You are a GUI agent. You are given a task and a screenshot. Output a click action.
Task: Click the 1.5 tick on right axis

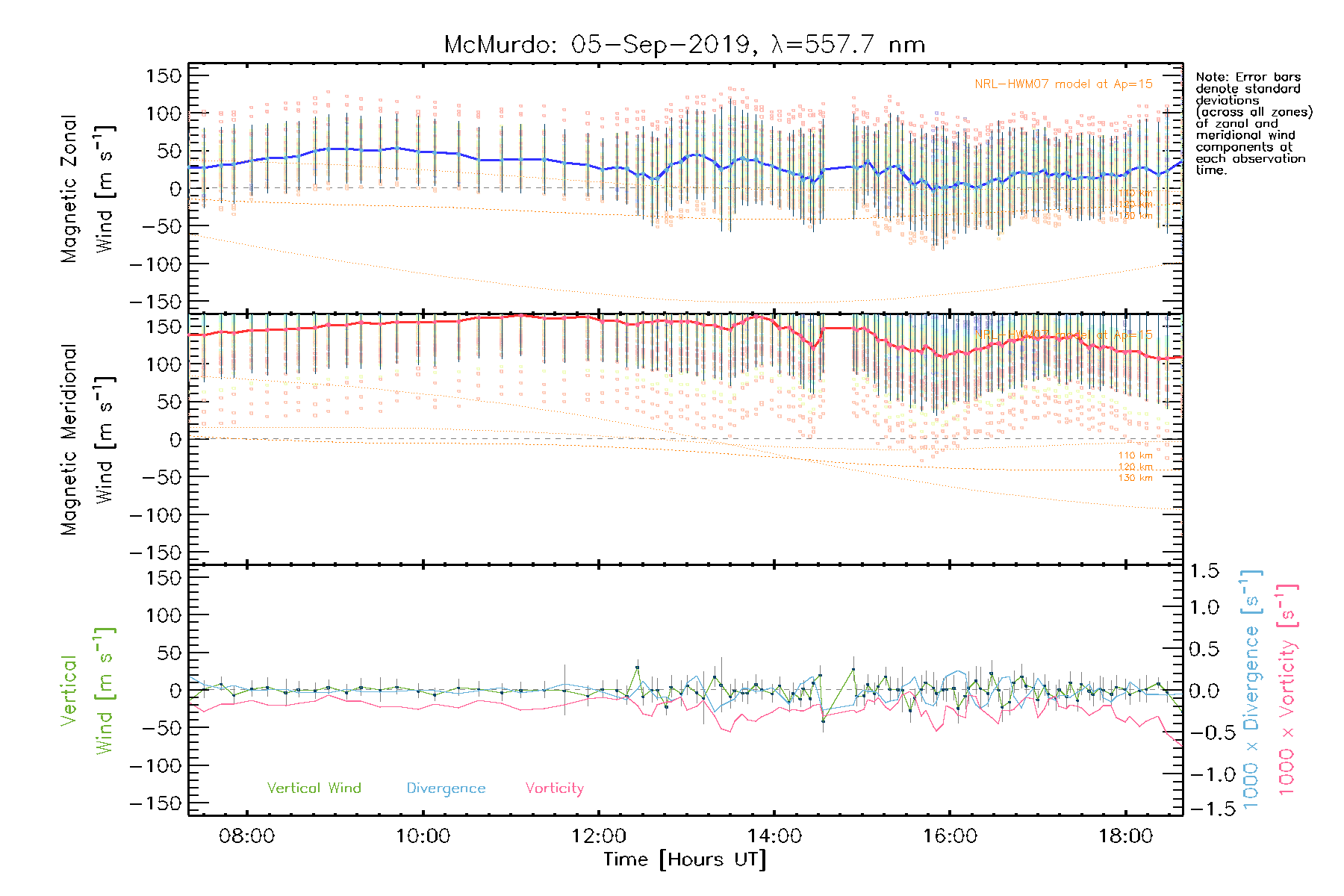point(1204,572)
